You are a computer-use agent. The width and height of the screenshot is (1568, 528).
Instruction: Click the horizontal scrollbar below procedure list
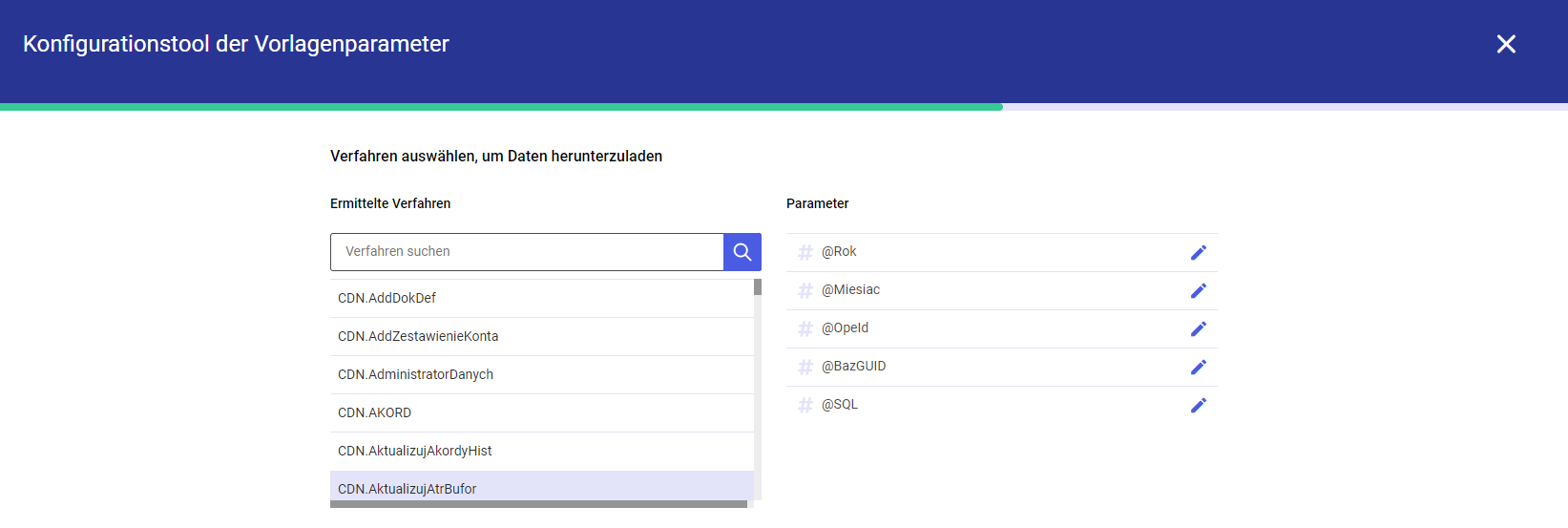[x=539, y=504]
